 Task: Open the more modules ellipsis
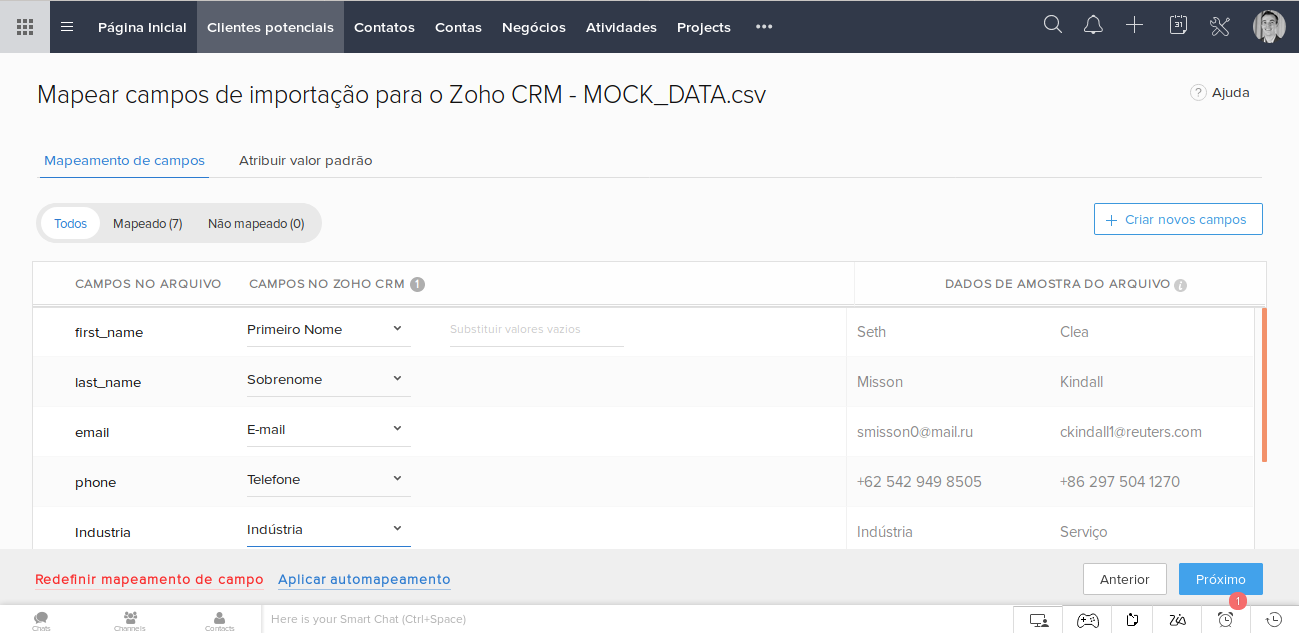click(x=764, y=27)
